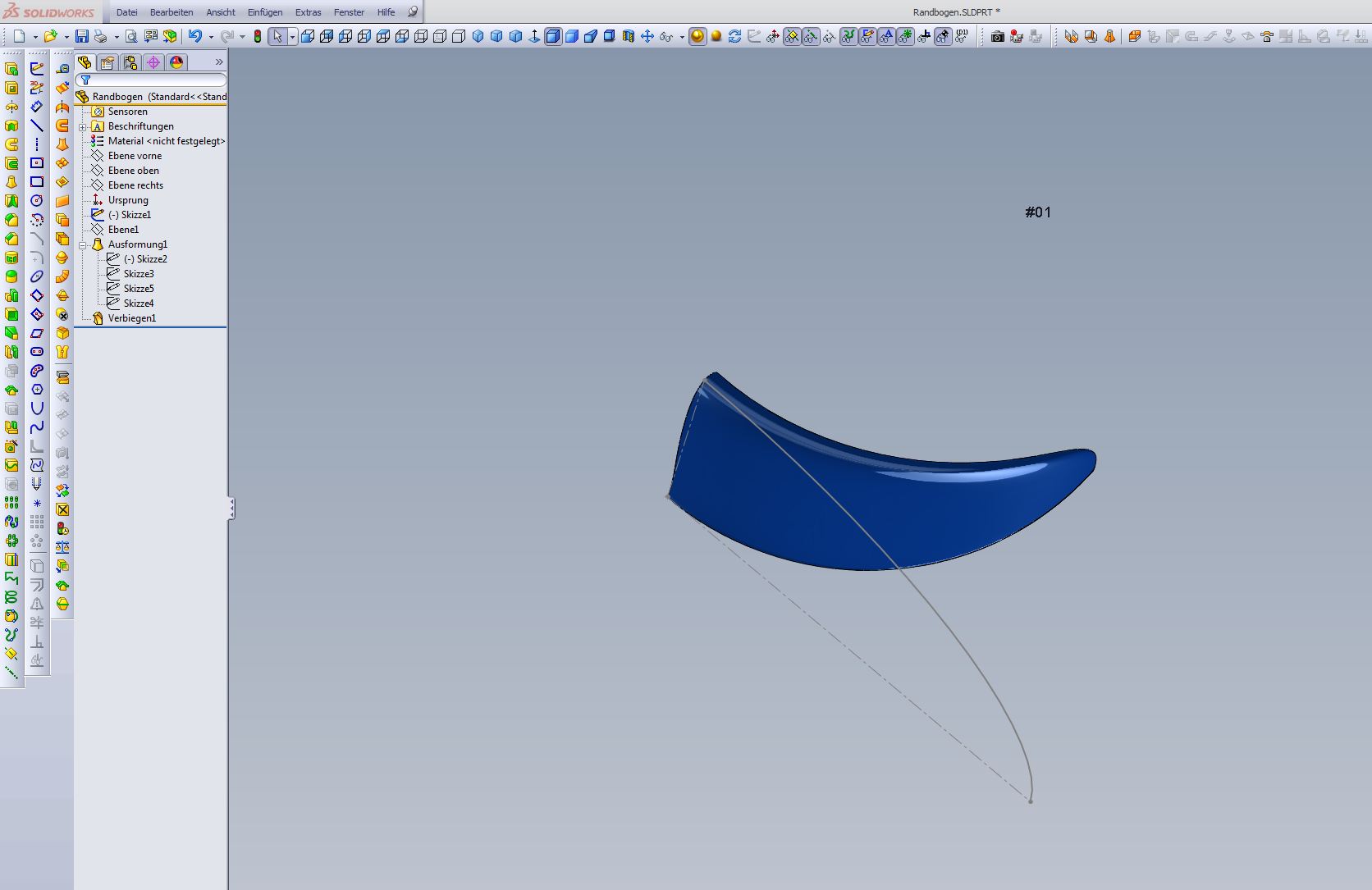Toggle Shaded With Edges display mode

coord(553,36)
